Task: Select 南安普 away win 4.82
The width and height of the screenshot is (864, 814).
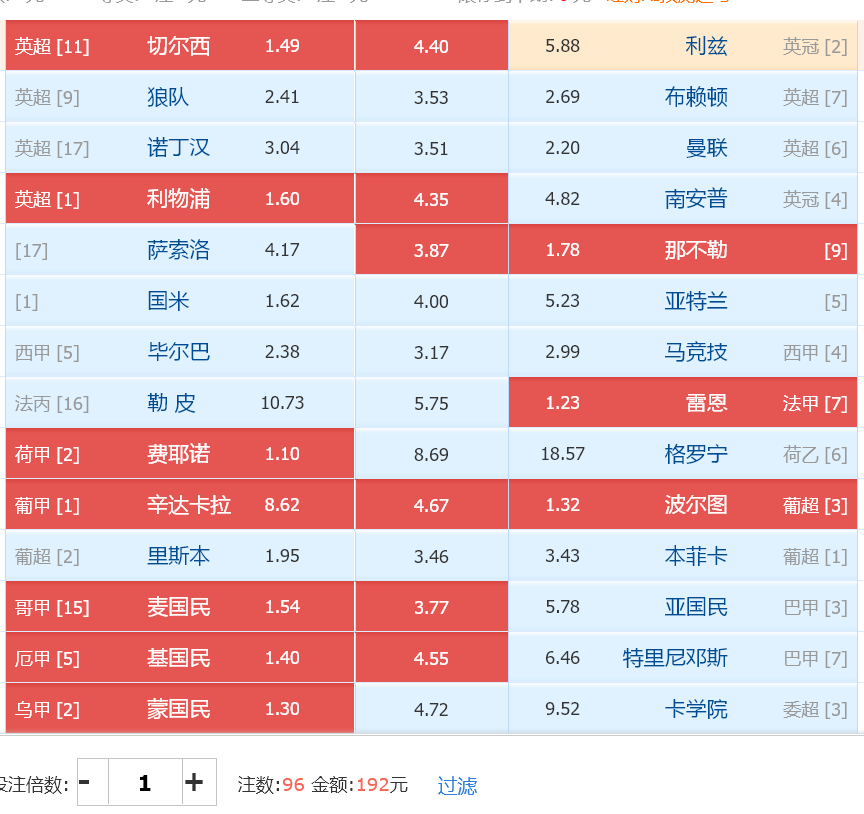Action: [683, 199]
